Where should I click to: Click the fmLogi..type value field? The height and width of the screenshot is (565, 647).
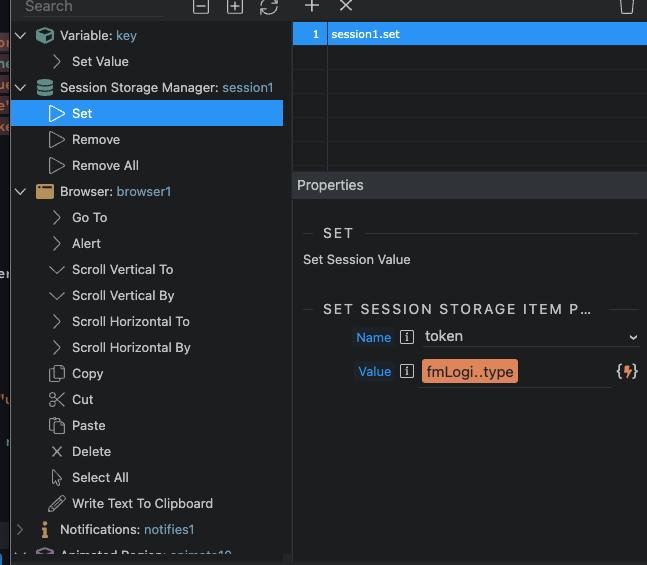point(470,372)
